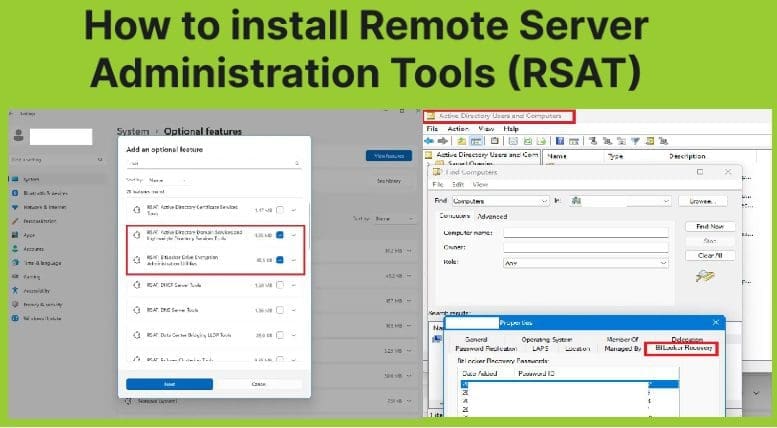Click the Find Now button

pyautogui.click(x=710, y=227)
